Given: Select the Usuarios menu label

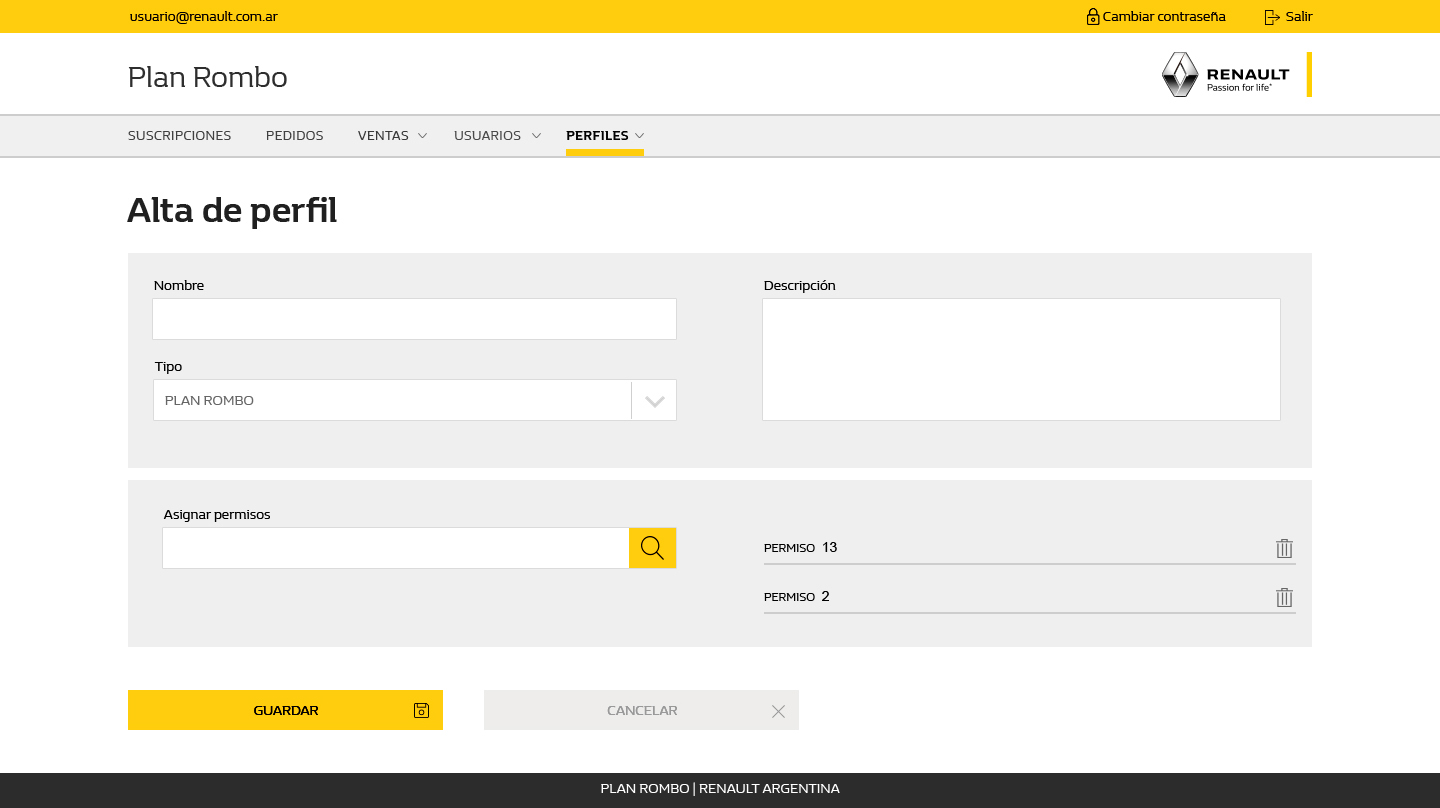Looking at the screenshot, I should [x=487, y=135].
